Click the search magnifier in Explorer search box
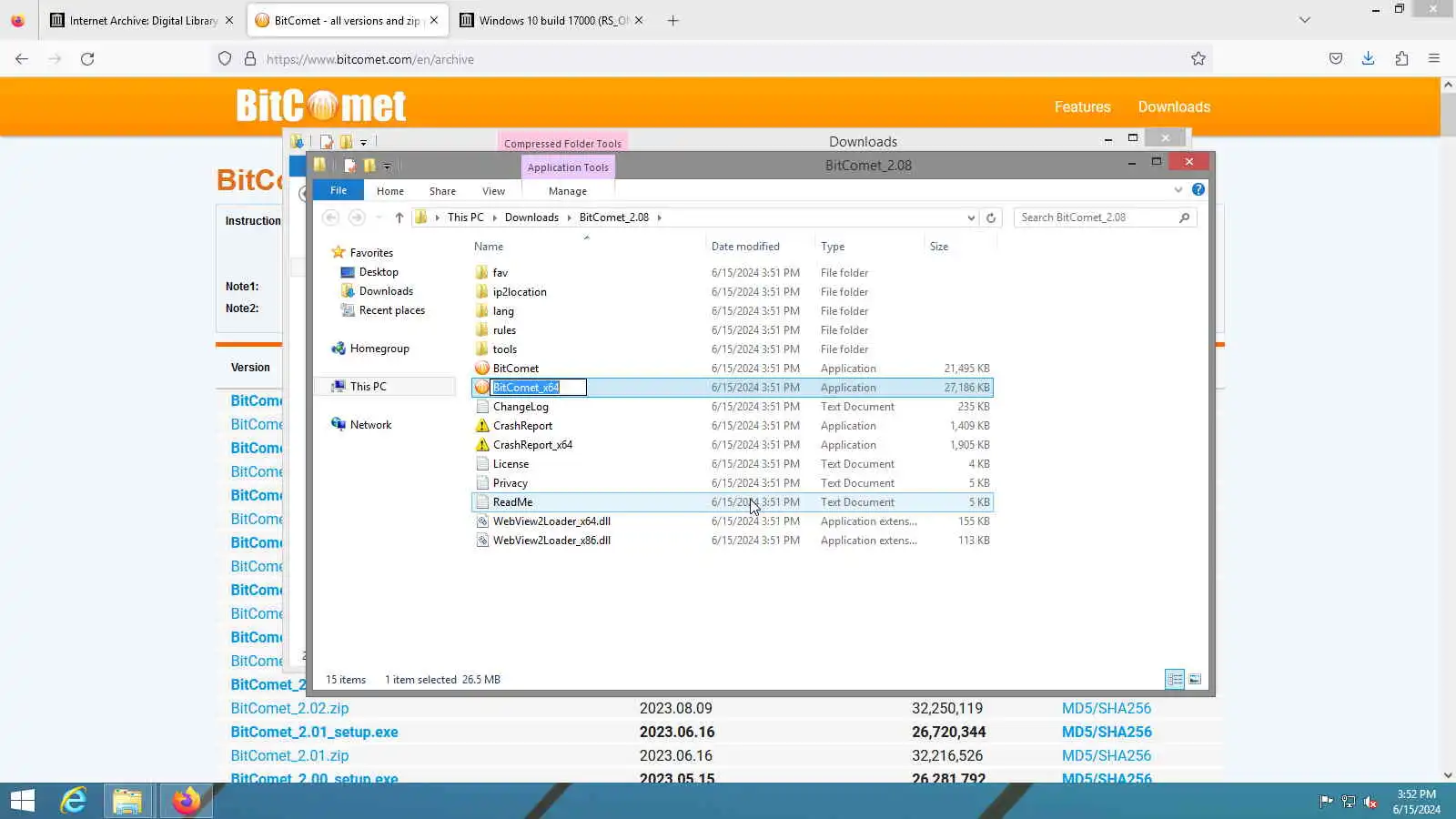Viewport: 1456px width, 819px height. point(1184,217)
